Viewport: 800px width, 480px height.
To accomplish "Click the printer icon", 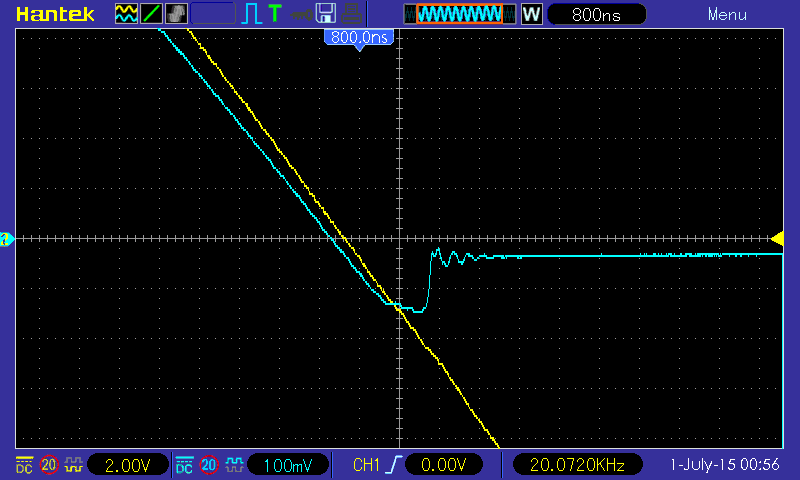I will tap(351, 14).
